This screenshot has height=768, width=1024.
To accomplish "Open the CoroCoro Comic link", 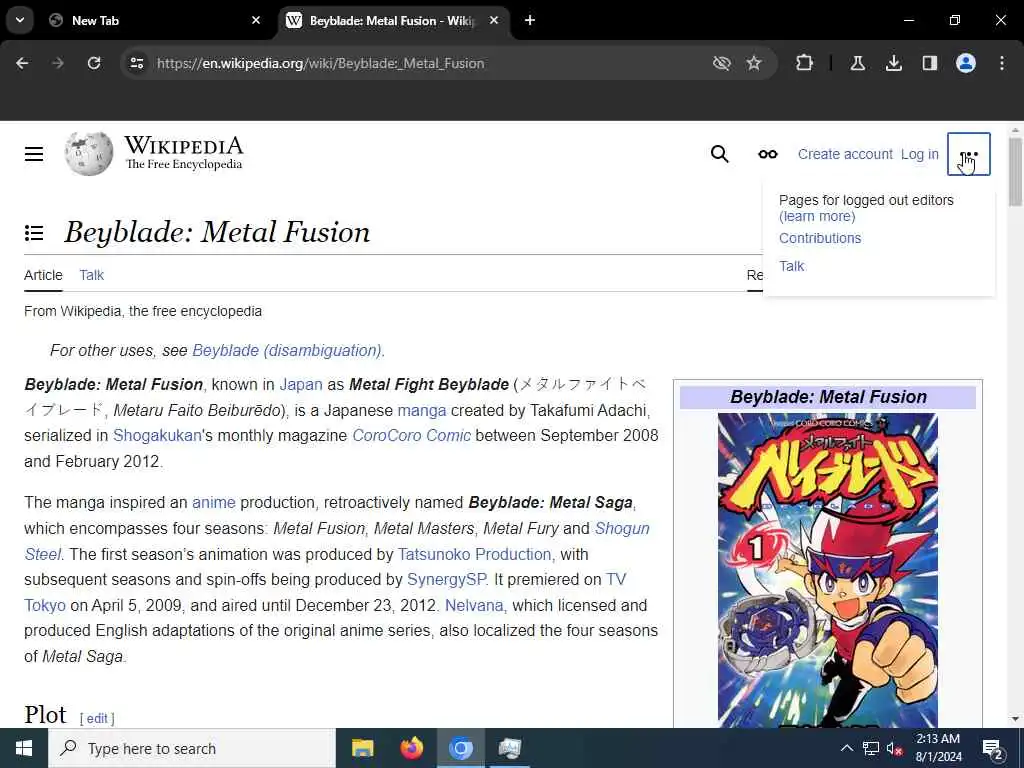I will click(x=411, y=436).
